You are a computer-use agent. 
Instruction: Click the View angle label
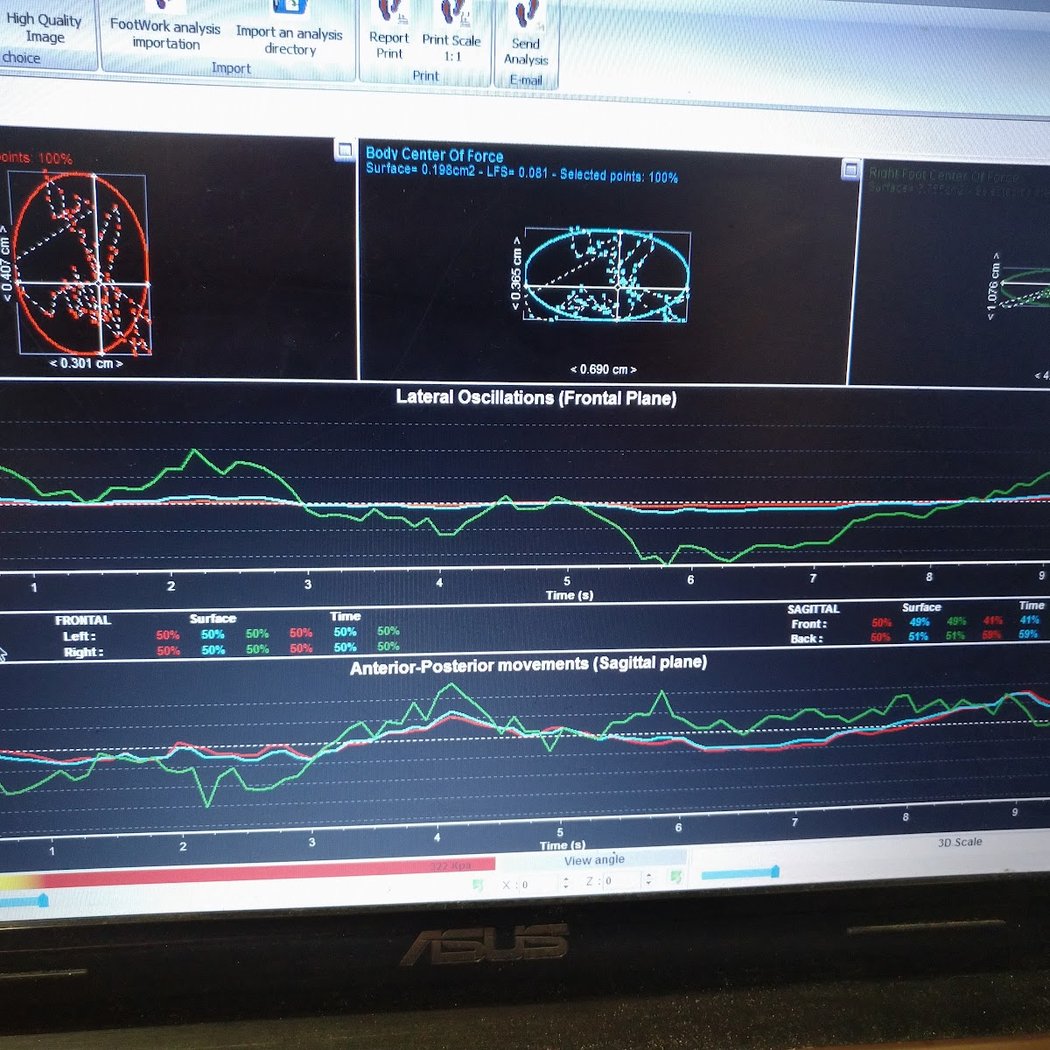pos(594,860)
